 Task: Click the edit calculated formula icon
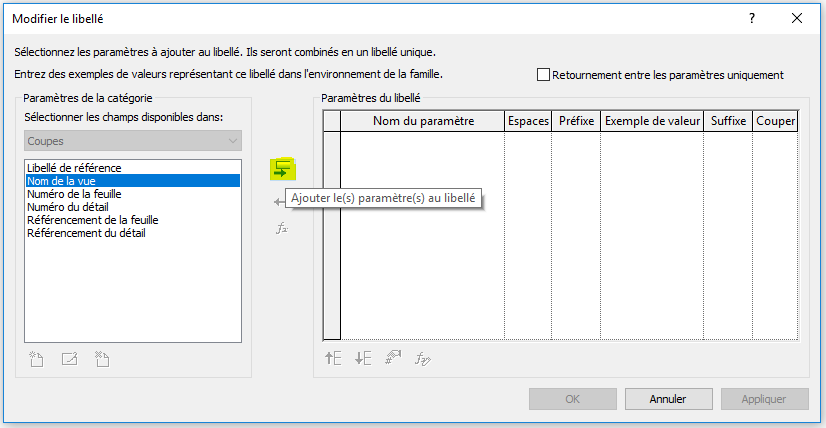coord(423,358)
